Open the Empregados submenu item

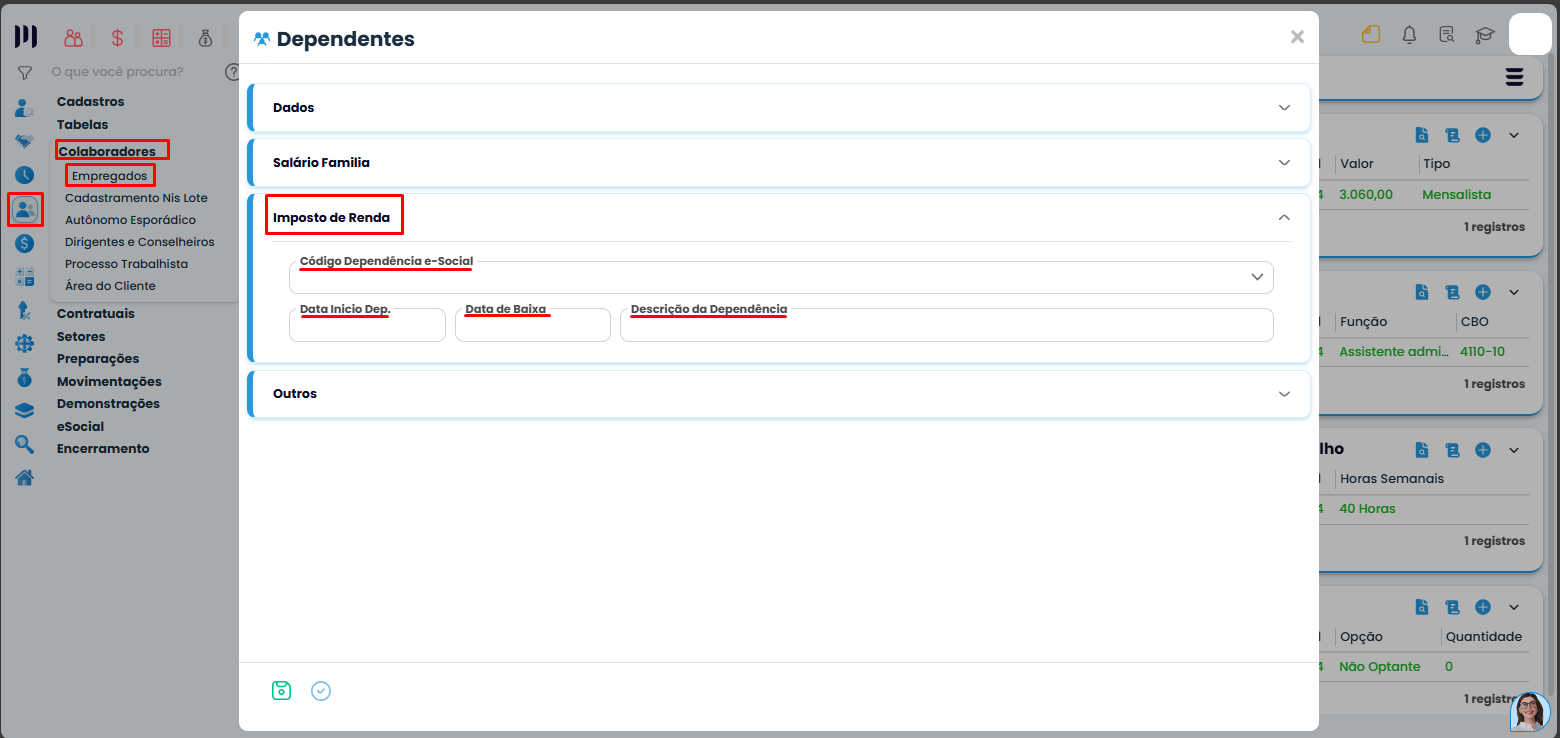tap(110, 176)
